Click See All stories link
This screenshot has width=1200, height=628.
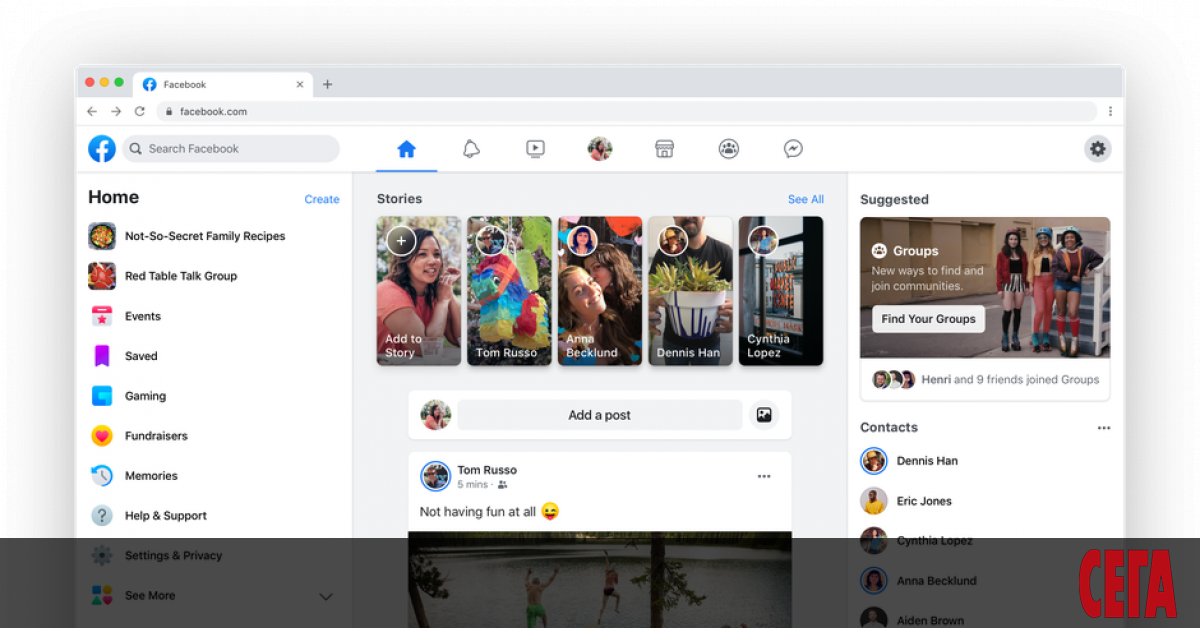click(x=806, y=200)
